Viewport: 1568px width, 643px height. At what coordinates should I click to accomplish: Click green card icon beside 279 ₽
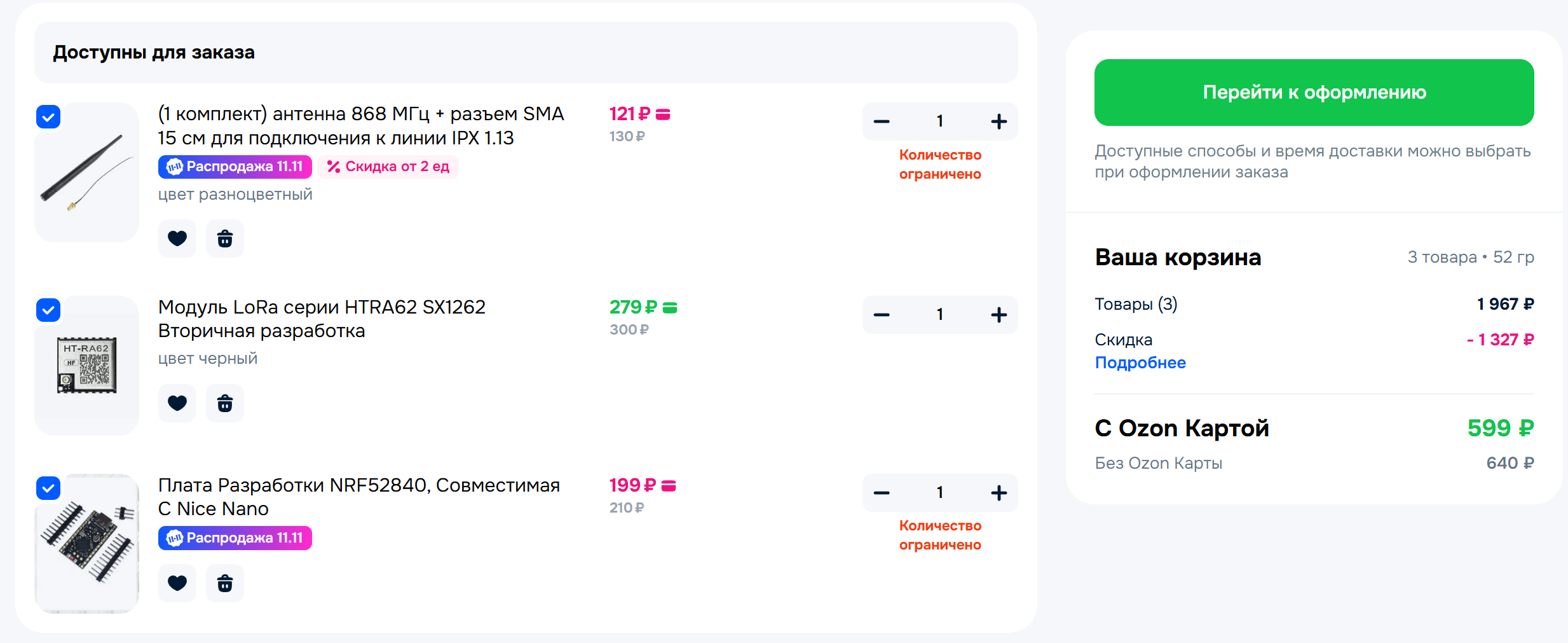click(670, 308)
